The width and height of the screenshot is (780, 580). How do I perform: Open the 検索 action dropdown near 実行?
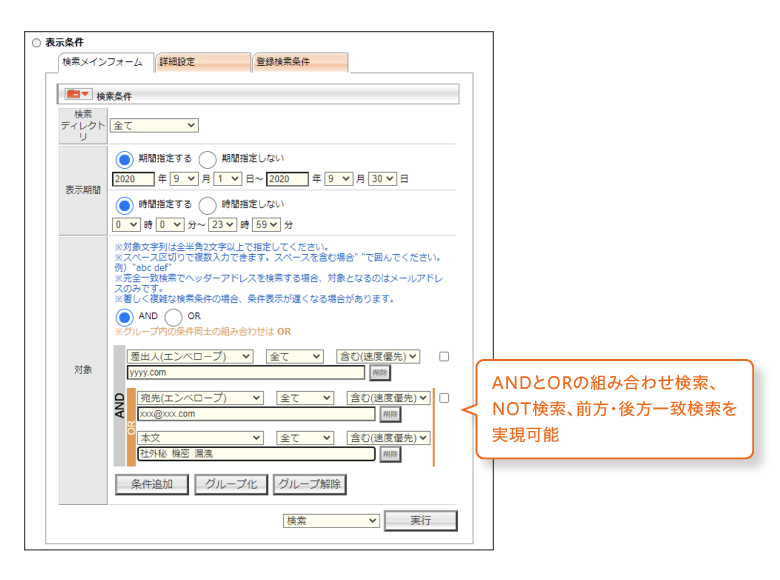[x=331, y=521]
